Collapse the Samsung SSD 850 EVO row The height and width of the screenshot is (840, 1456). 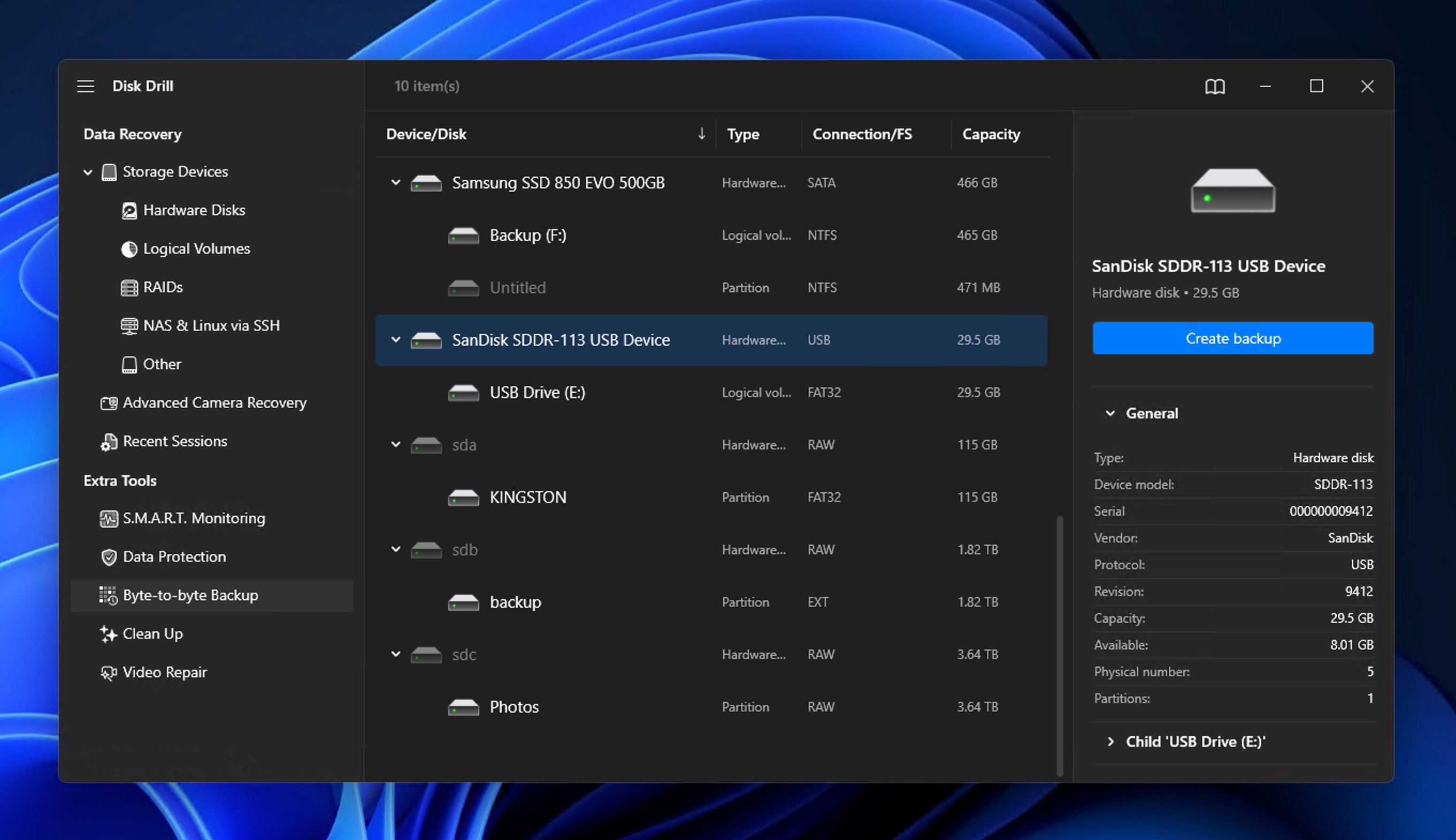coord(396,182)
